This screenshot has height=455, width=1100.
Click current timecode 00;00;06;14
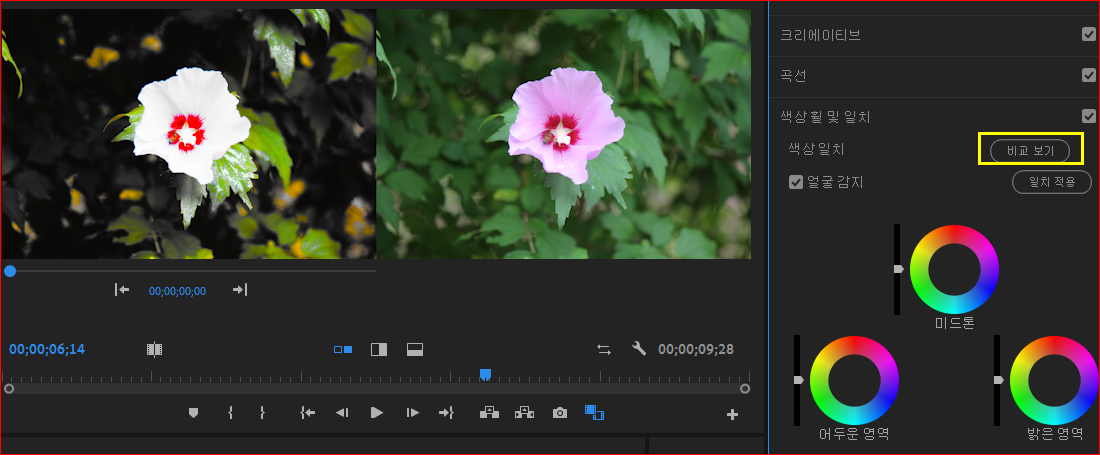click(47, 349)
